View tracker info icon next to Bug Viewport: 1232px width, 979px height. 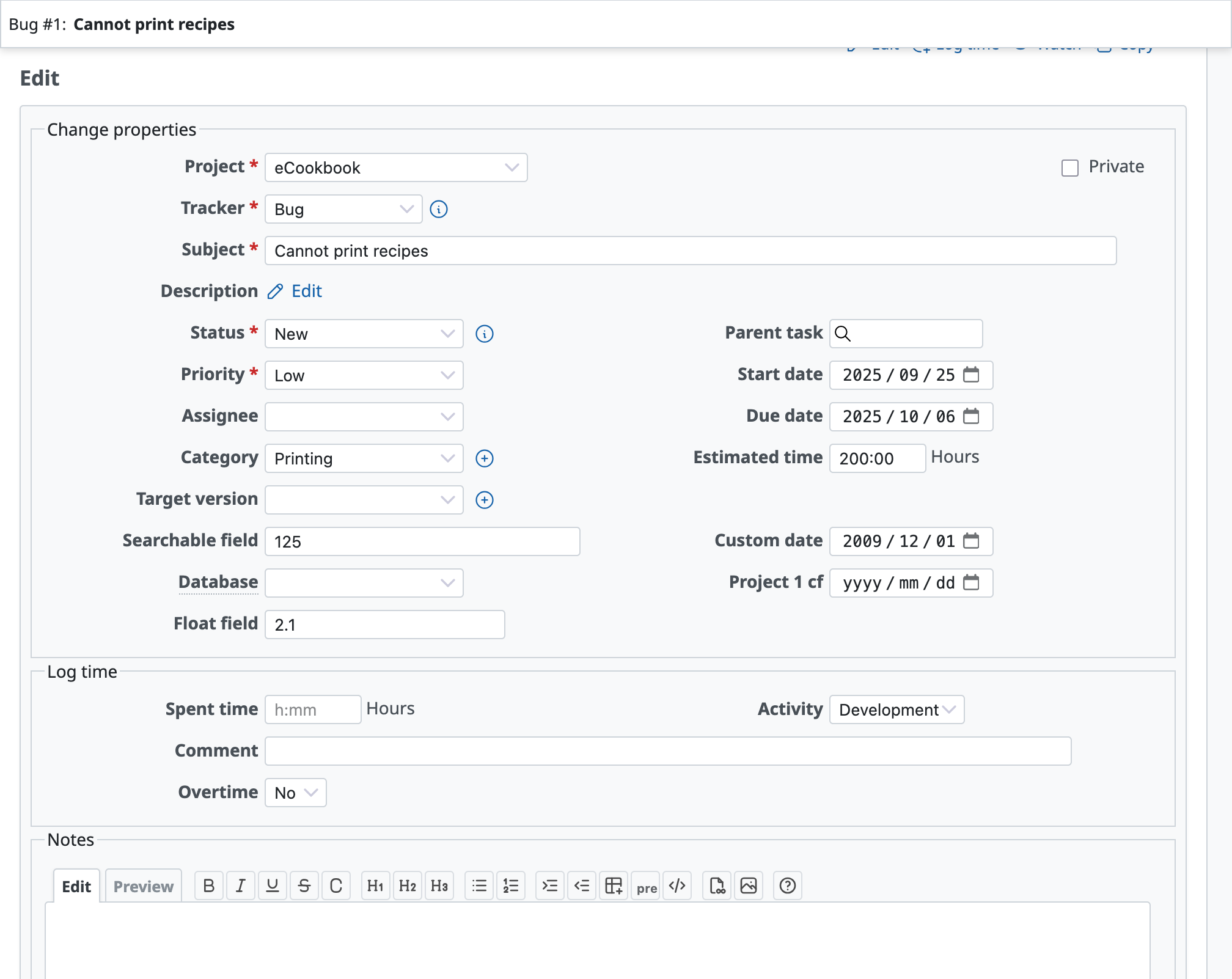(x=439, y=210)
